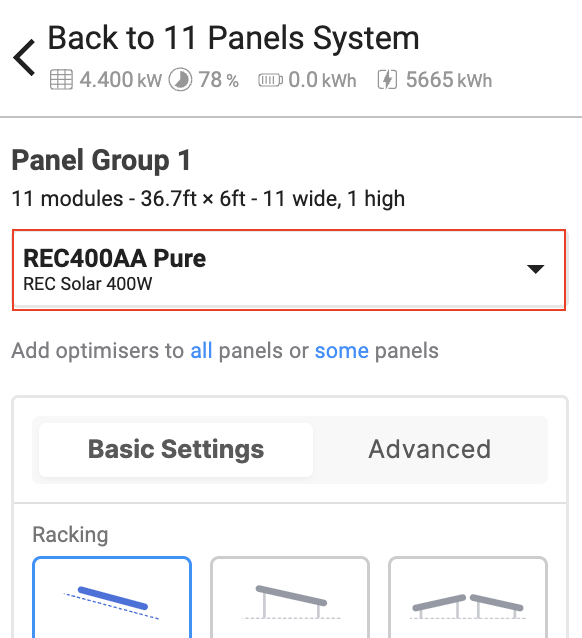Click the battery storage icon

pyautogui.click(x=270, y=80)
